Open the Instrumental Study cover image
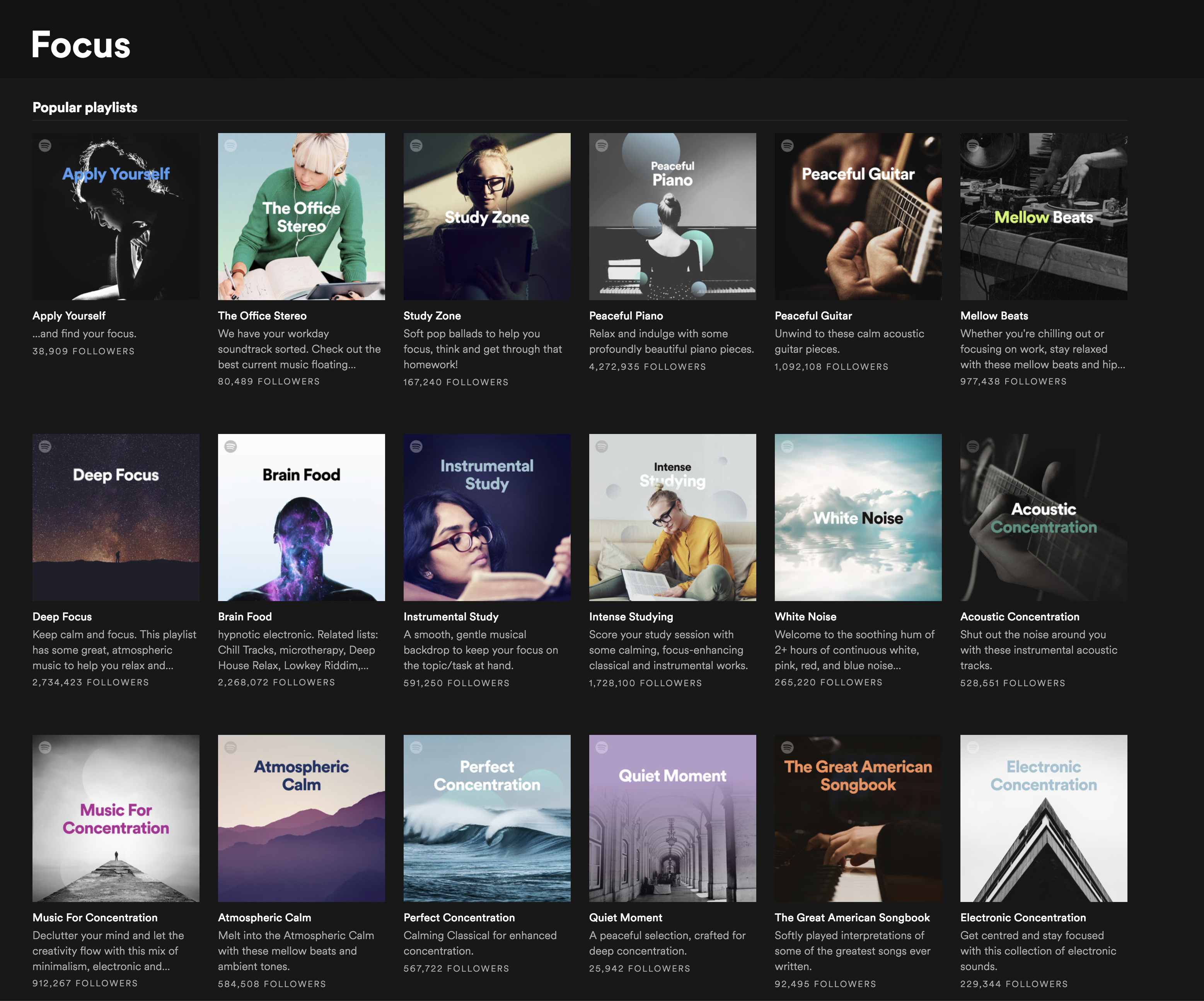Image resolution: width=1204 pixels, height=1001 pixels. click(487, 518)
